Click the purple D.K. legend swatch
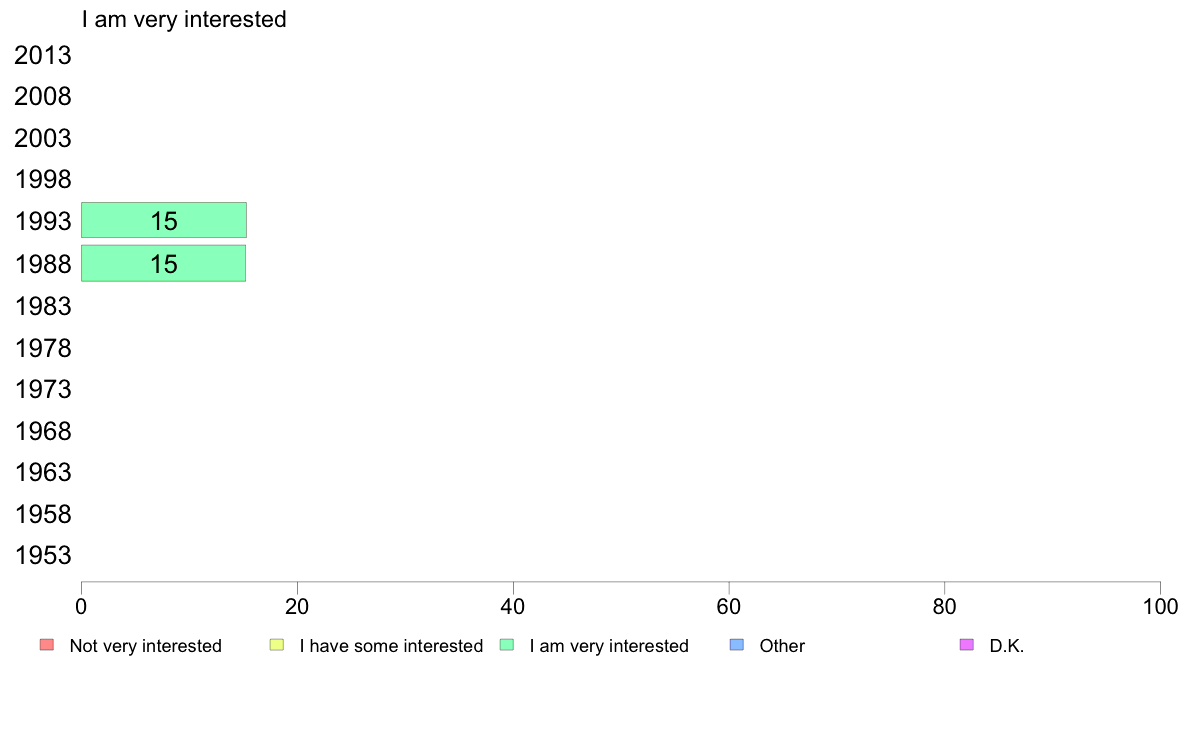Viewport: 1188px width, 736px height. (x=967, y=645)
